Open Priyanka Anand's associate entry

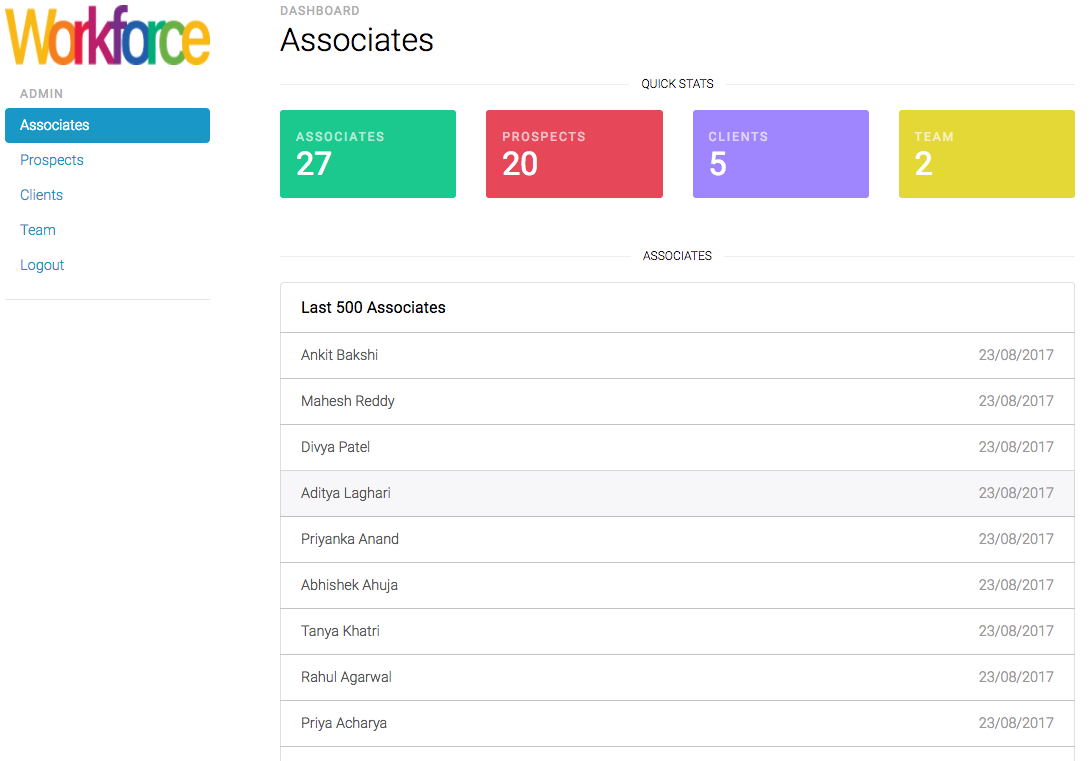click(678, 540)
